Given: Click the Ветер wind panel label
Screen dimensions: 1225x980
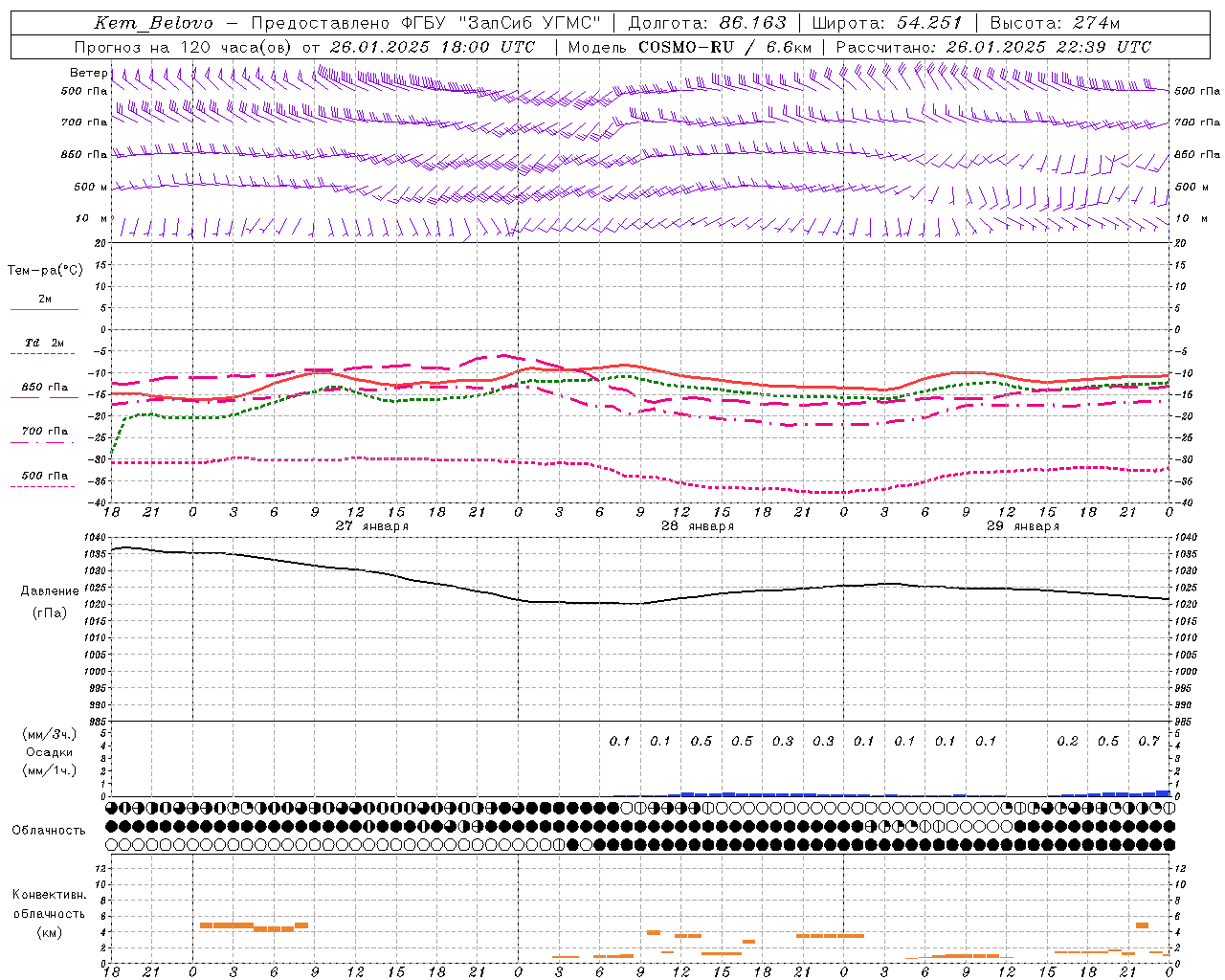Looking at the screenshot, I should tap(88, 73).
